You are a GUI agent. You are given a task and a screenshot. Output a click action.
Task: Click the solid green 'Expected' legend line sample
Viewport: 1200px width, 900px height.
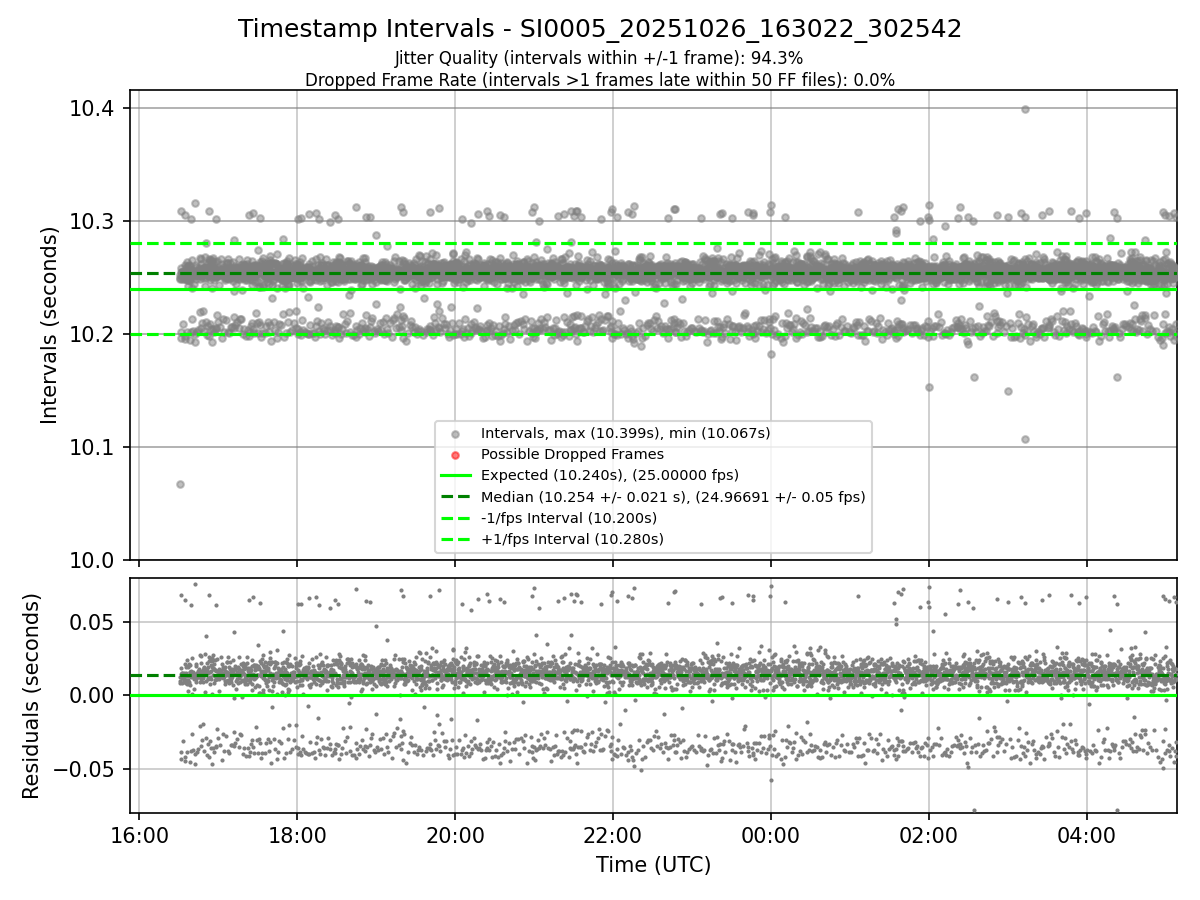(456, 475)
